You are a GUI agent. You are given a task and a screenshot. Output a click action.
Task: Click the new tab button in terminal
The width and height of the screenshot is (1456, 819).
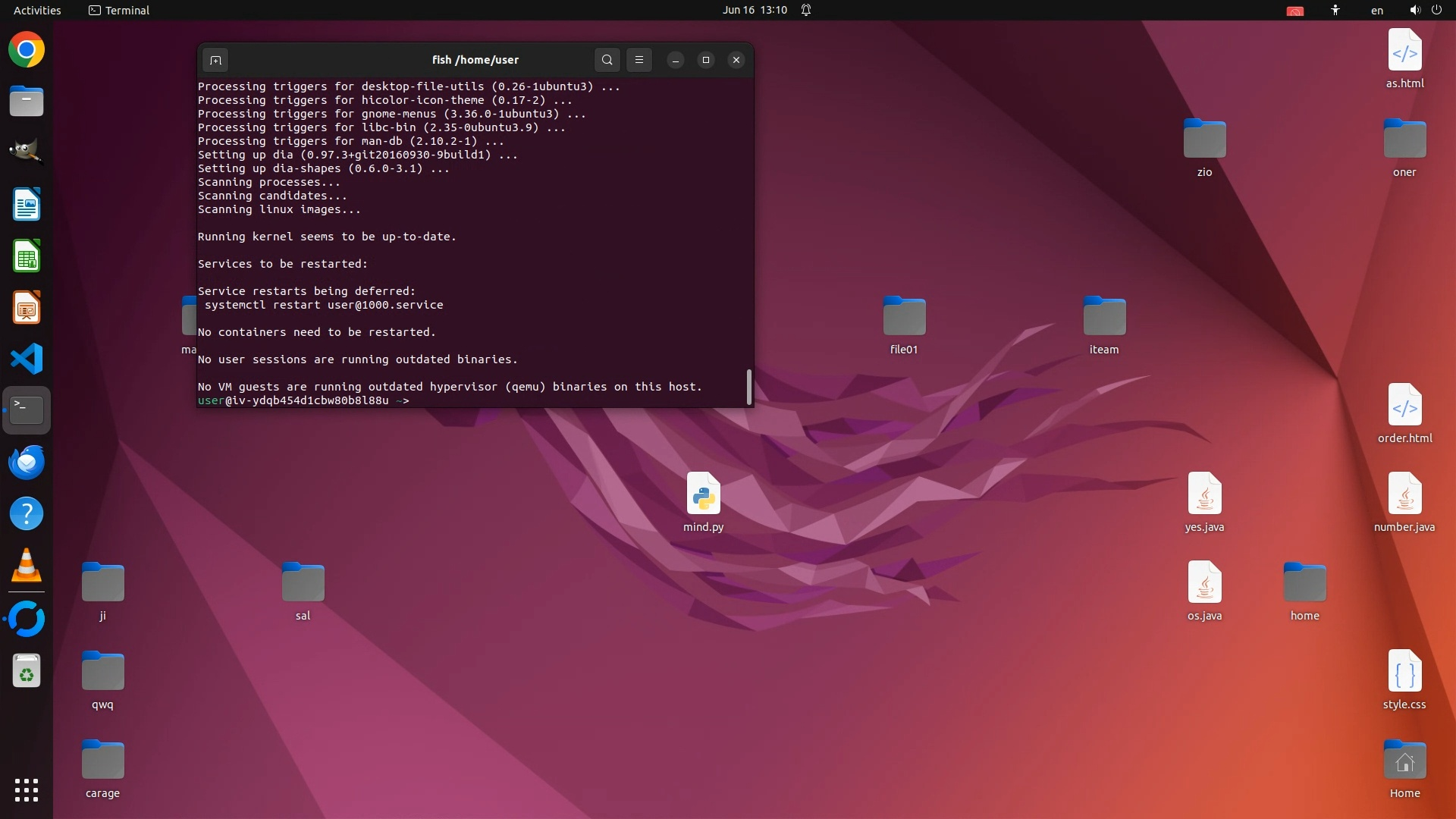point(215,60)
